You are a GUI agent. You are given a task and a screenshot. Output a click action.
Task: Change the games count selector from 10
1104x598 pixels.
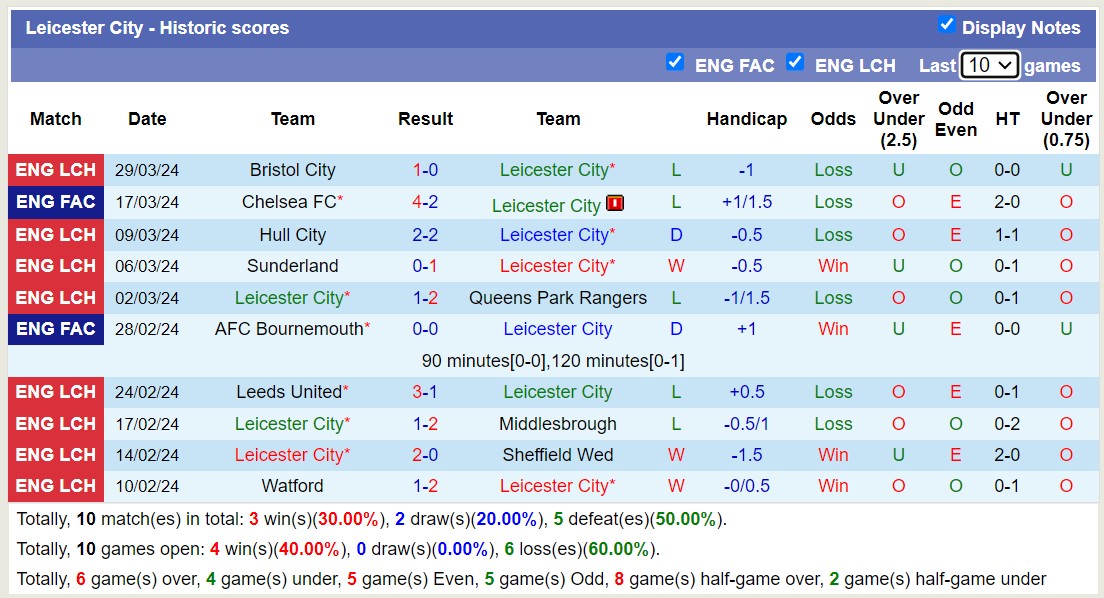point(990,64)
